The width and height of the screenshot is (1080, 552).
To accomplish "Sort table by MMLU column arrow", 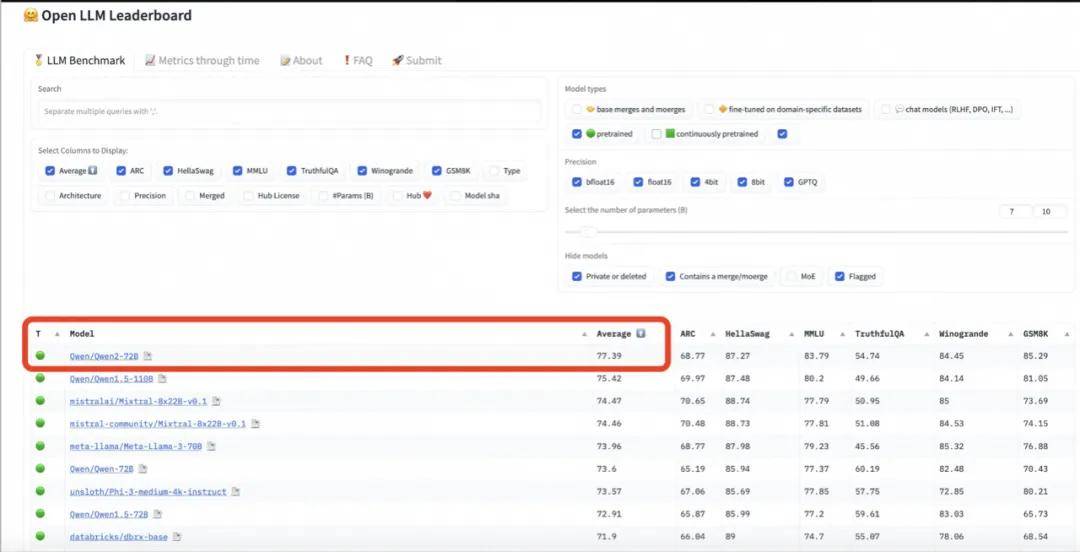I will (842, 334).
